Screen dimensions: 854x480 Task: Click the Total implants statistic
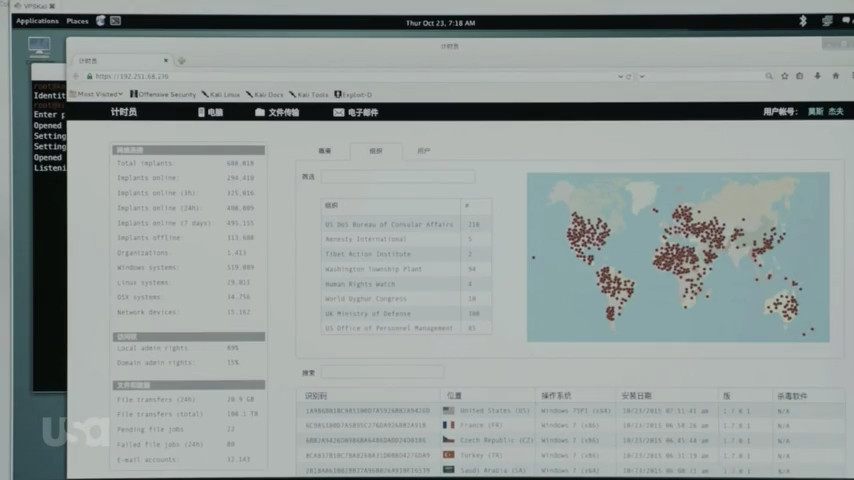(x=185, y=163)
